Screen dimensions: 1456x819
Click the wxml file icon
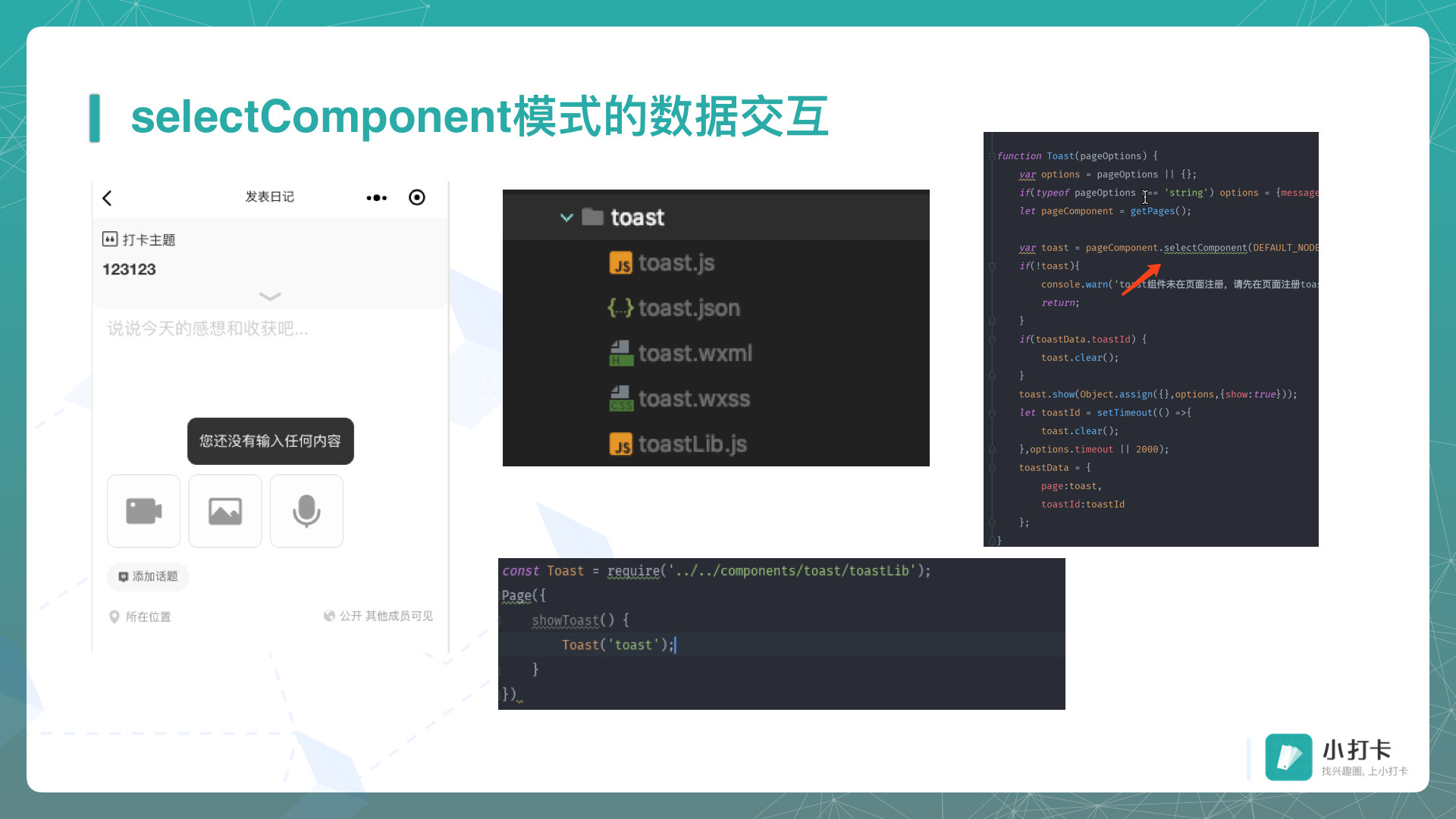click(621, 353)
